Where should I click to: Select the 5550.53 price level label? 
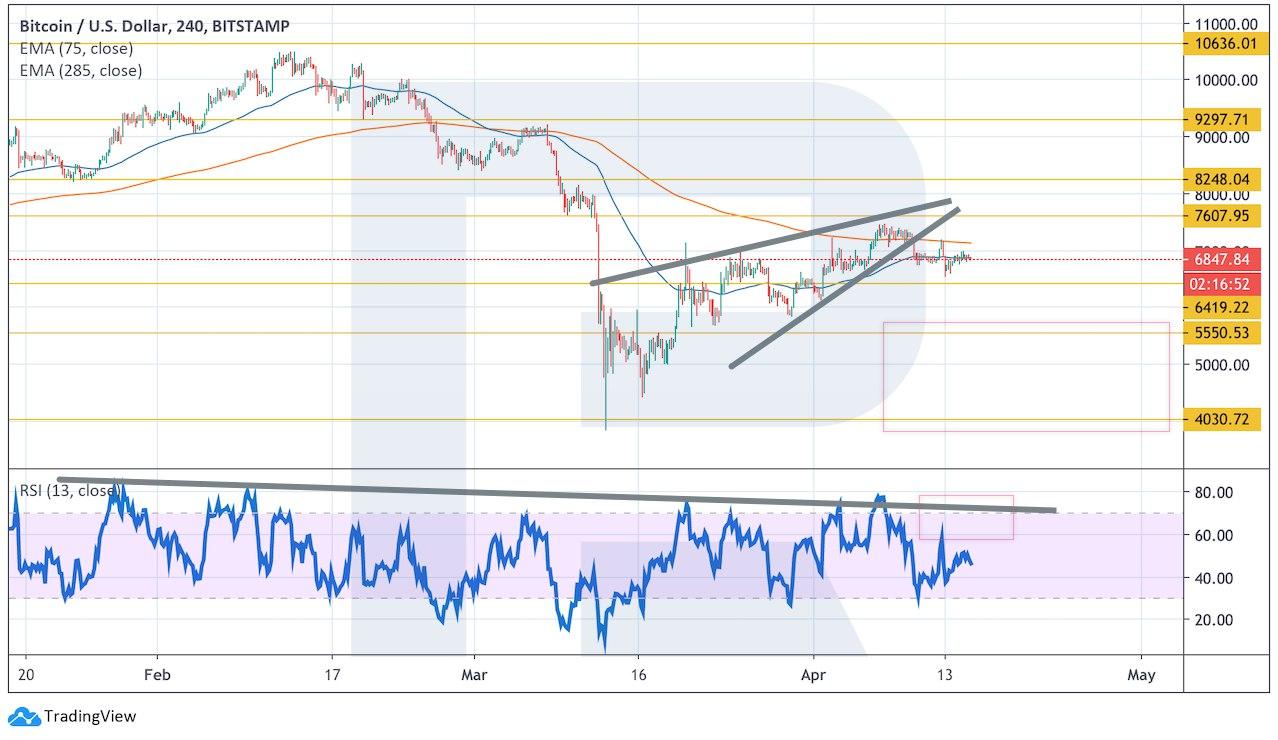click(x=1223, y=332)
